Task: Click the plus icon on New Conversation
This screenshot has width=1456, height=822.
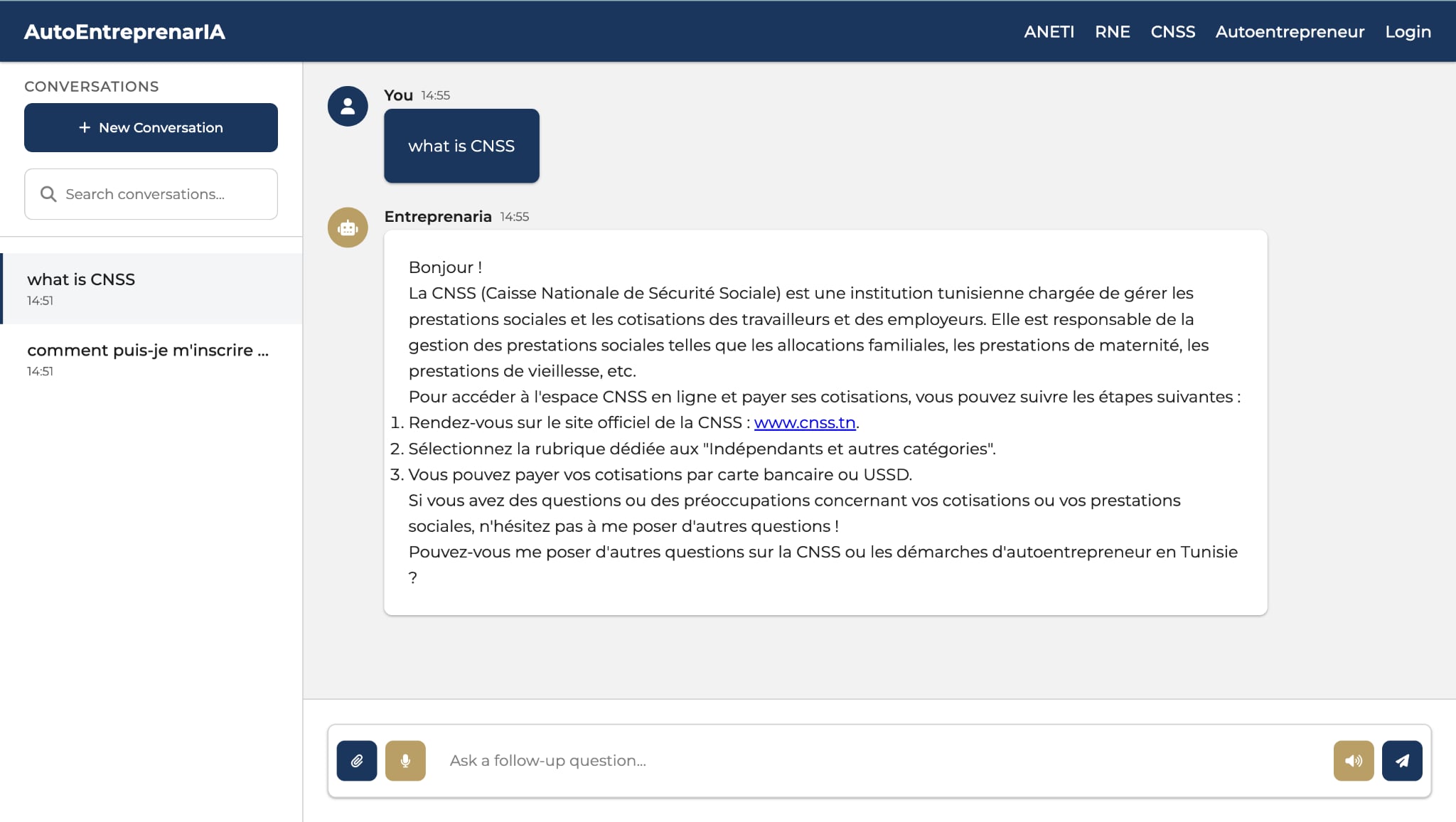Action: pyautogui.click(x=85, y=127)
